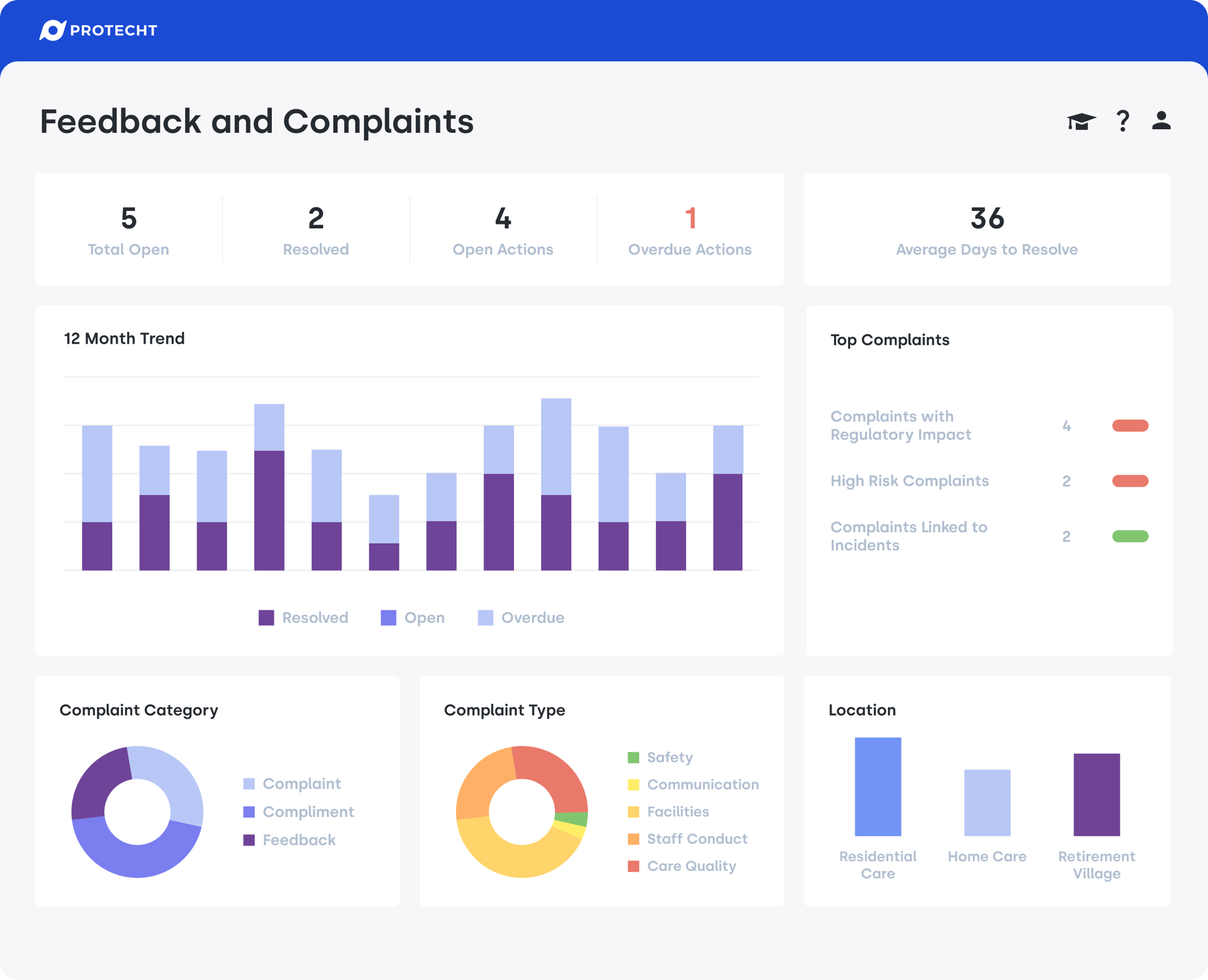The width and height of the screenshot is (1208, 980).
Task: Select the Staff Conduct orange legend icon
Action: coord(632,839)
